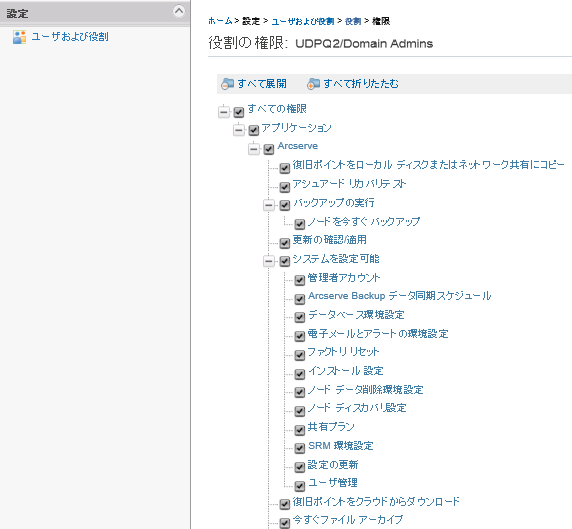
Task: Collapse the すべての権限 tree node
Action: [224, 112]
